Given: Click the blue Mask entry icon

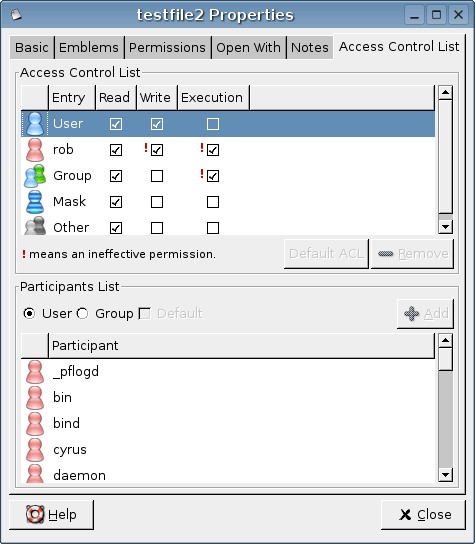Looking at the screenshot, I should pos(35,202).
